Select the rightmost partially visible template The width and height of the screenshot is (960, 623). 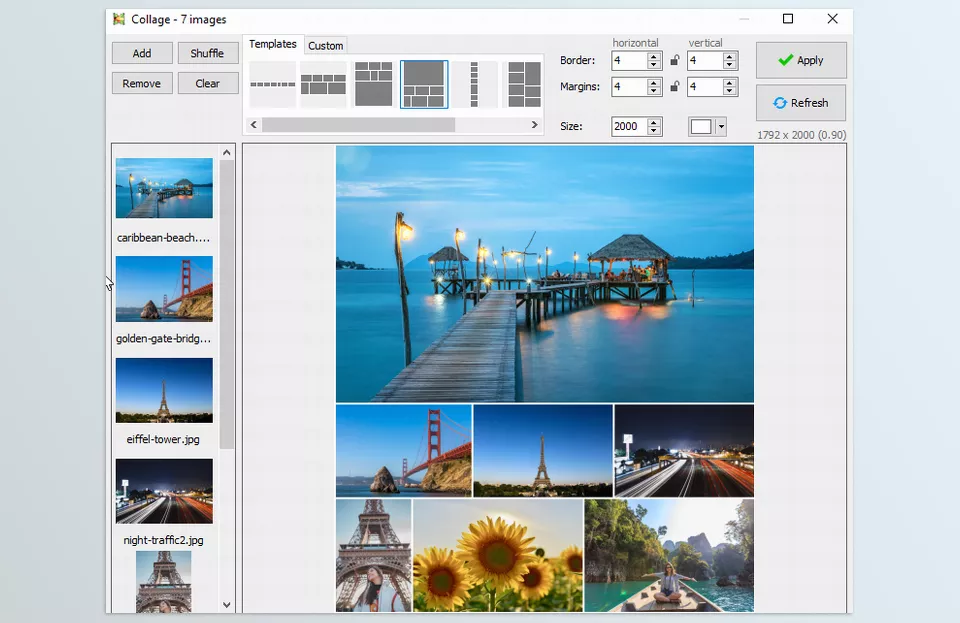[524, 84]
